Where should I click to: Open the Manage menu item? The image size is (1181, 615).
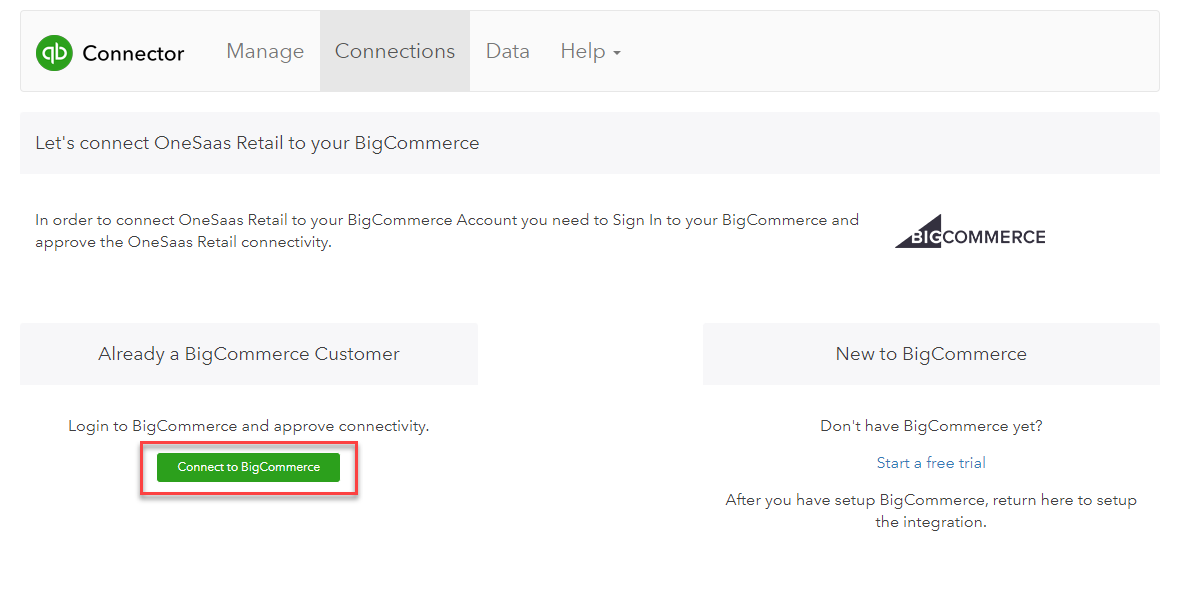(265, 51)
